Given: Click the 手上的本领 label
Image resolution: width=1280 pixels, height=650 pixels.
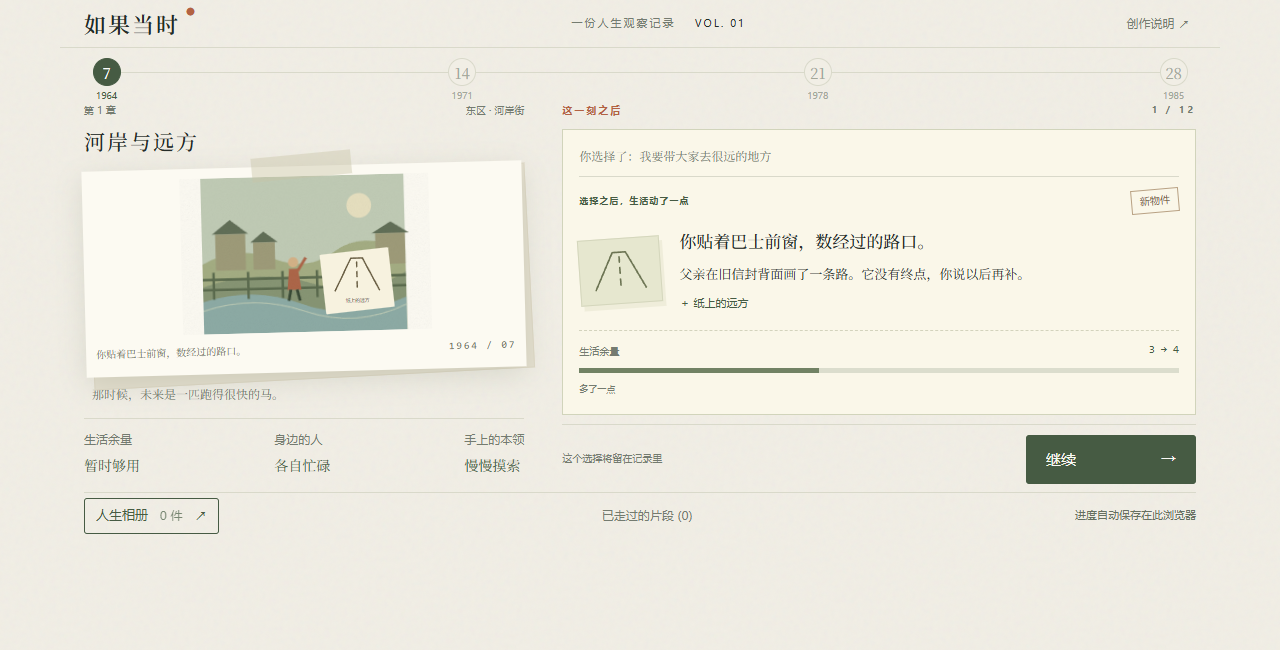Looking at the screenshot, I should point(494,440).
